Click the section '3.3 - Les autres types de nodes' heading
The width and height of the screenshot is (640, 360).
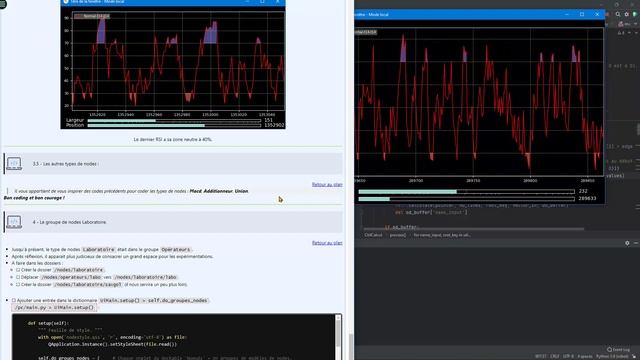point(66,164)
